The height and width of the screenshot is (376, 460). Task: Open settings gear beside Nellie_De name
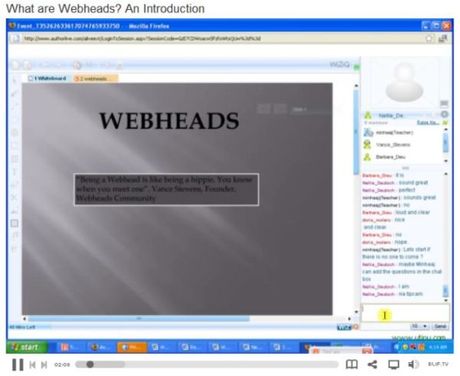coord(444,114)
